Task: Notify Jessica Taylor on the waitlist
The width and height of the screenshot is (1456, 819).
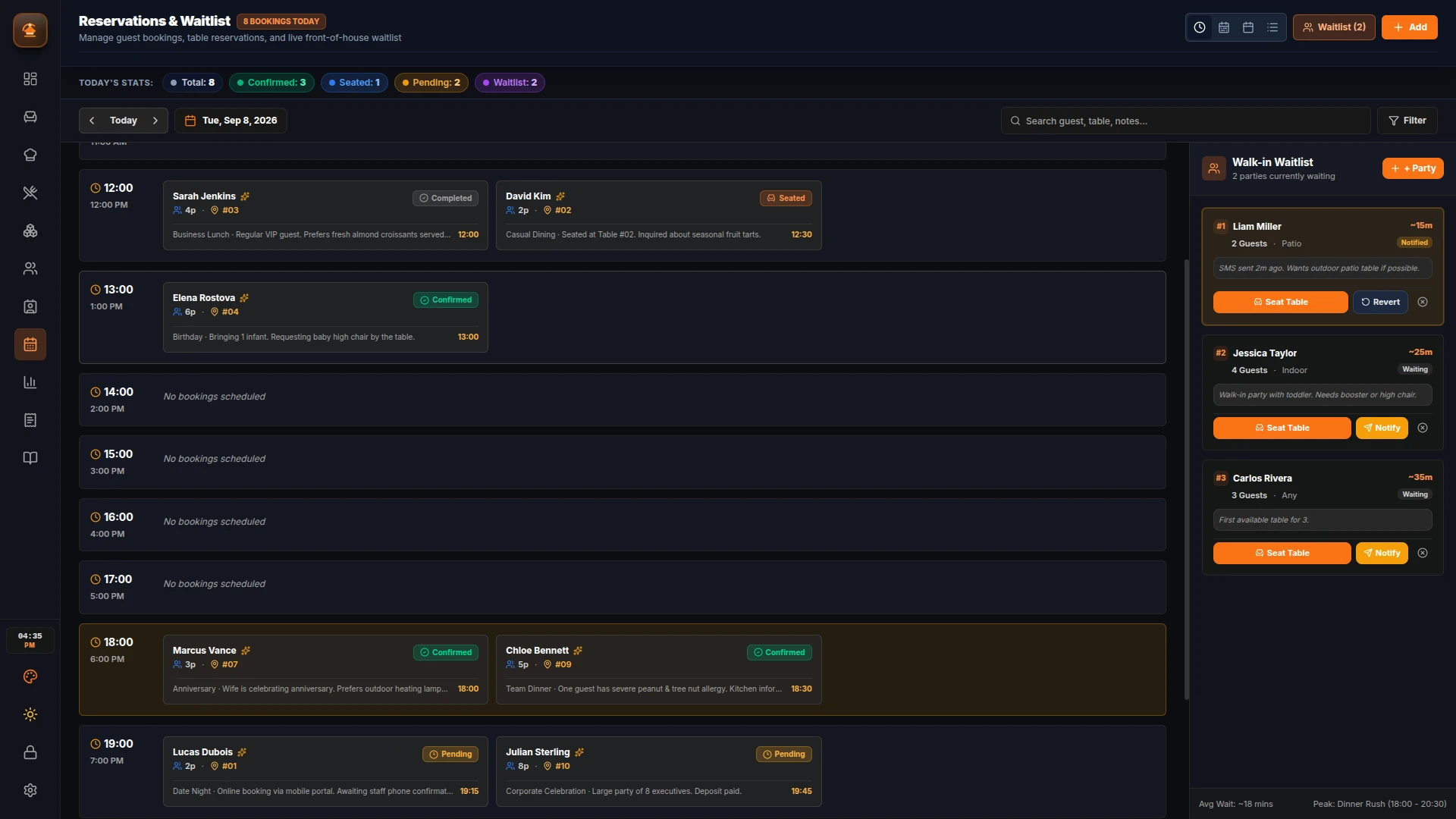Action: (x=1382, y=428)
